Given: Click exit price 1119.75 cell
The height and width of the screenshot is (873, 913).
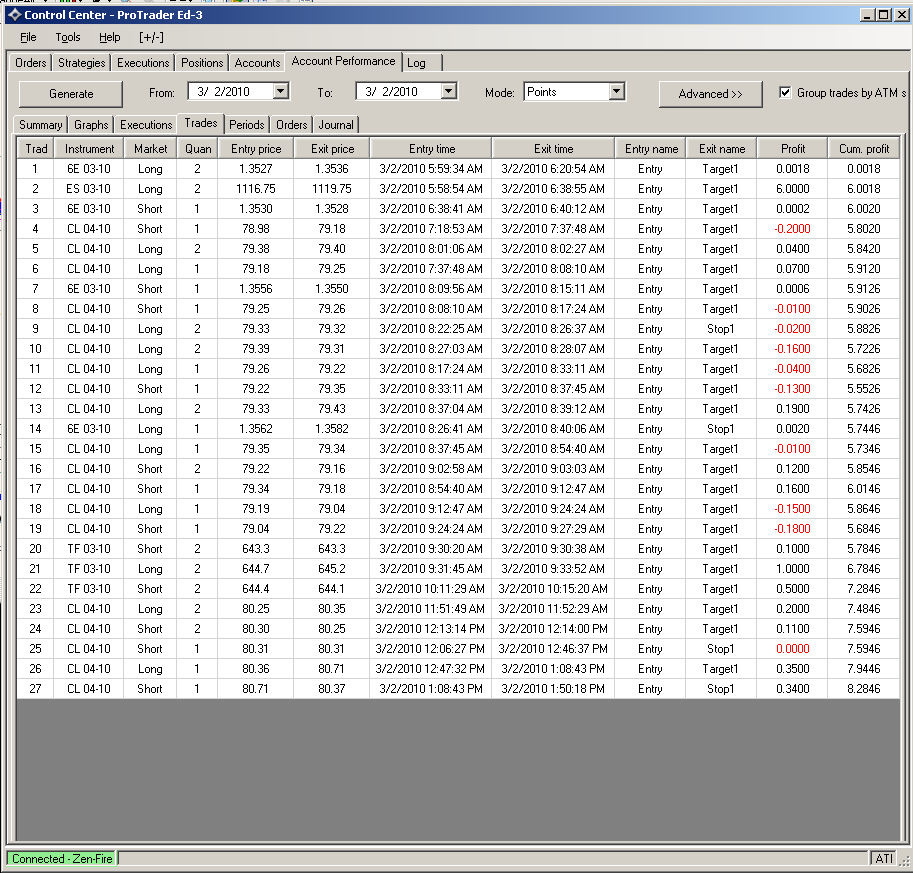Looking at the screenshot, I should pos(331,189).
